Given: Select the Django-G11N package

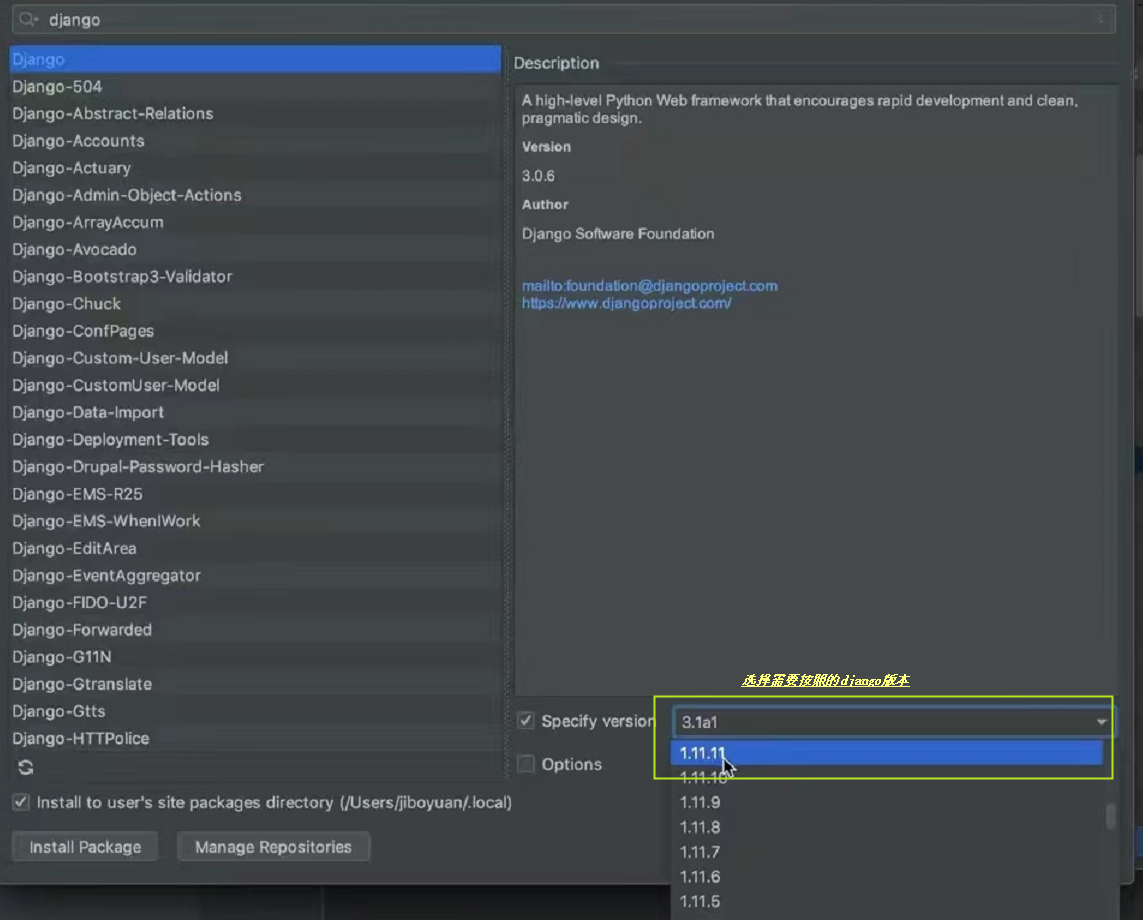Looking at the screenshot, I should tap(255, 656).
